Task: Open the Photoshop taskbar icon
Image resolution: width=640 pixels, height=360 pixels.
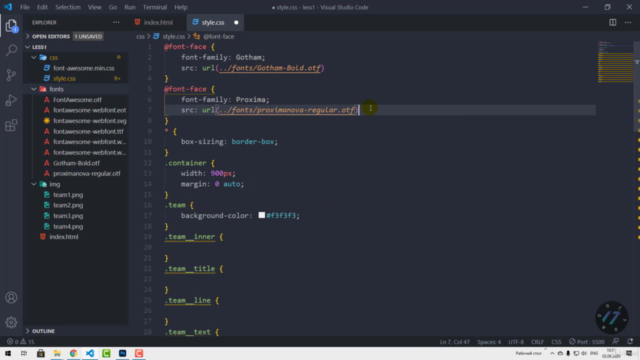Action: point(122,353)
